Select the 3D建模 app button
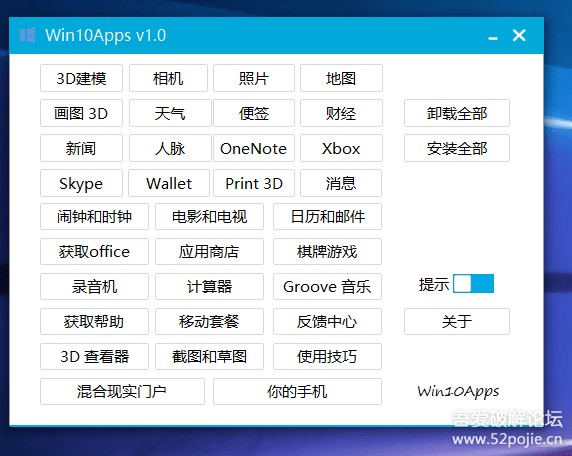 [x=81, y=78]
